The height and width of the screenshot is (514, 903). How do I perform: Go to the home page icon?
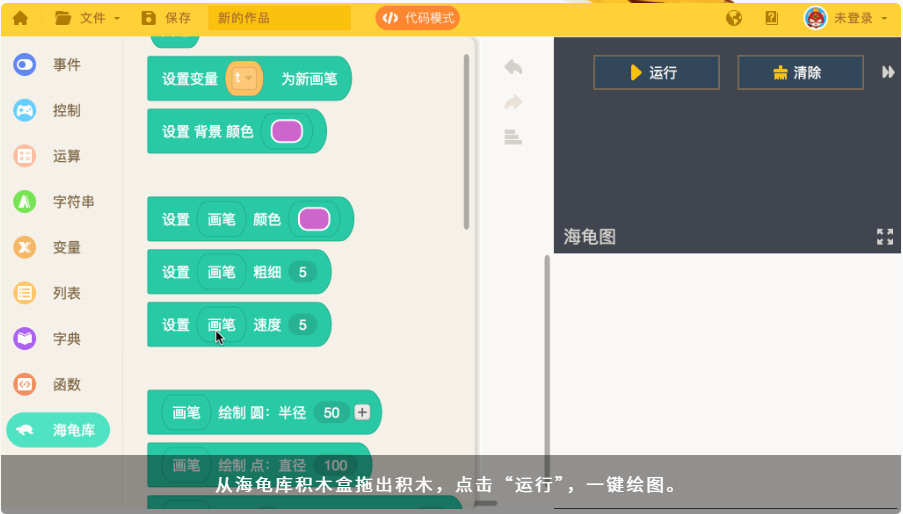(20, 18)
